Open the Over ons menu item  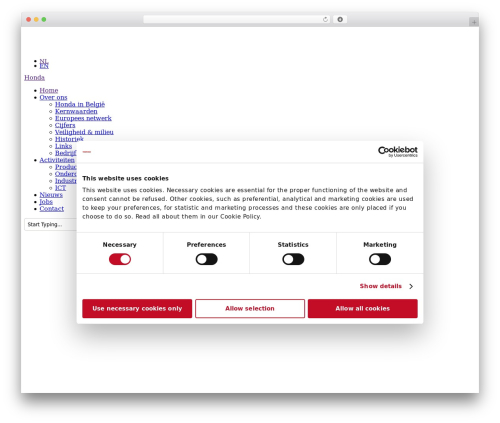click(x=53, y=97)
